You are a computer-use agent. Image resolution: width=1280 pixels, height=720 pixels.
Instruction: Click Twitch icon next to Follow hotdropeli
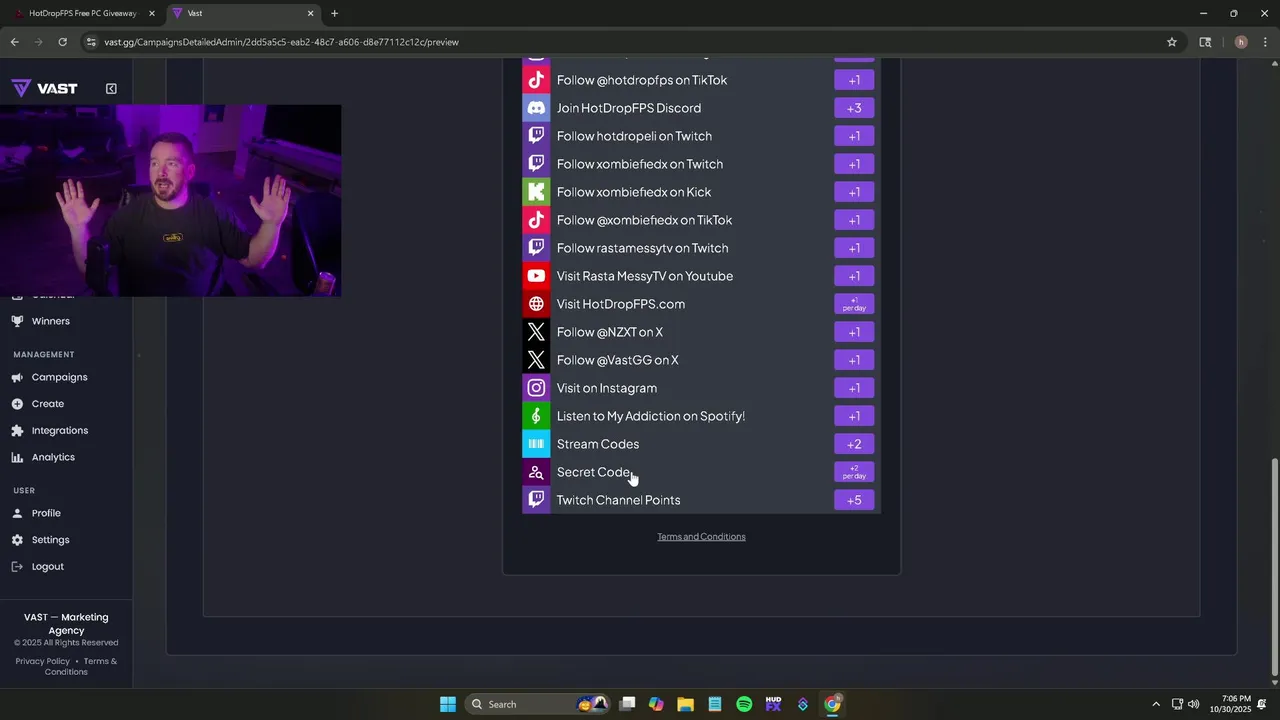click(x=536, y=136)
